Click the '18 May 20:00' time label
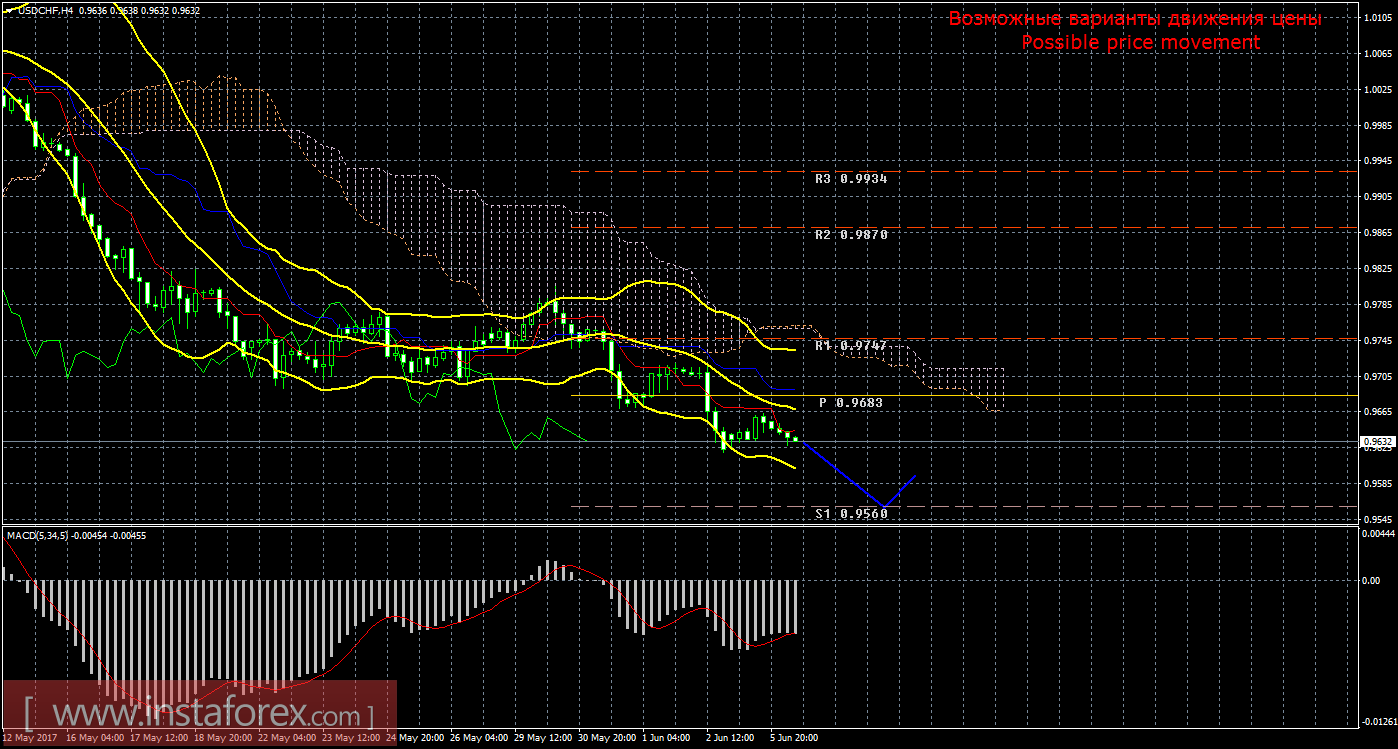The image size is (1398, 749). point(223,738)
